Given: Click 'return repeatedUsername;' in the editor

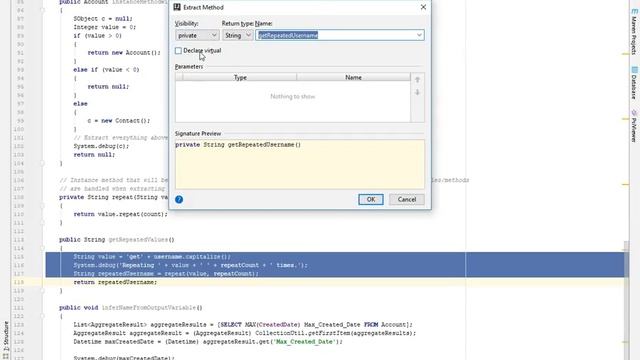Looking at the screenshot, I should click(115, 282).
